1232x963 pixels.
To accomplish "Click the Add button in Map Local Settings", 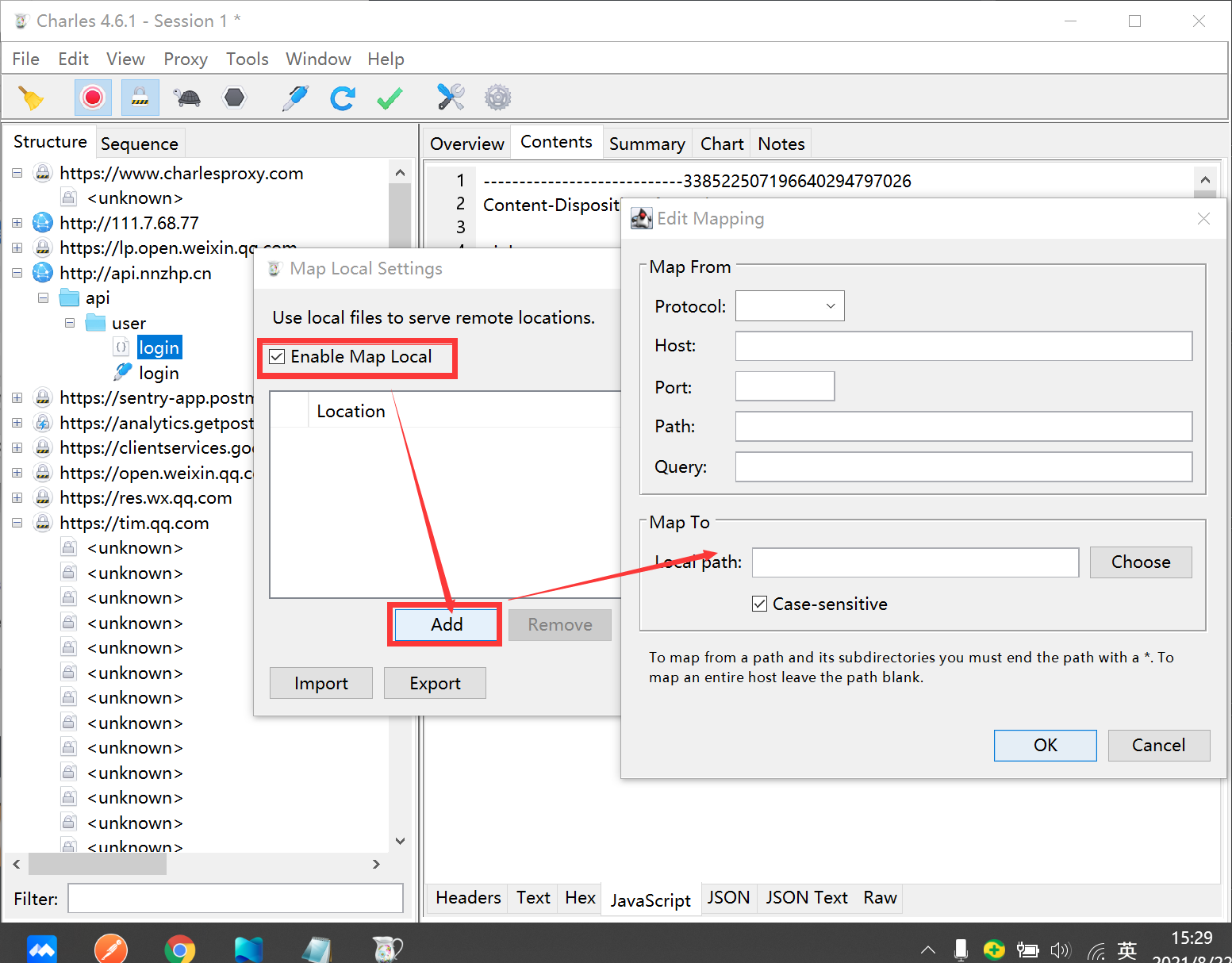I will (x=447, y=624).
